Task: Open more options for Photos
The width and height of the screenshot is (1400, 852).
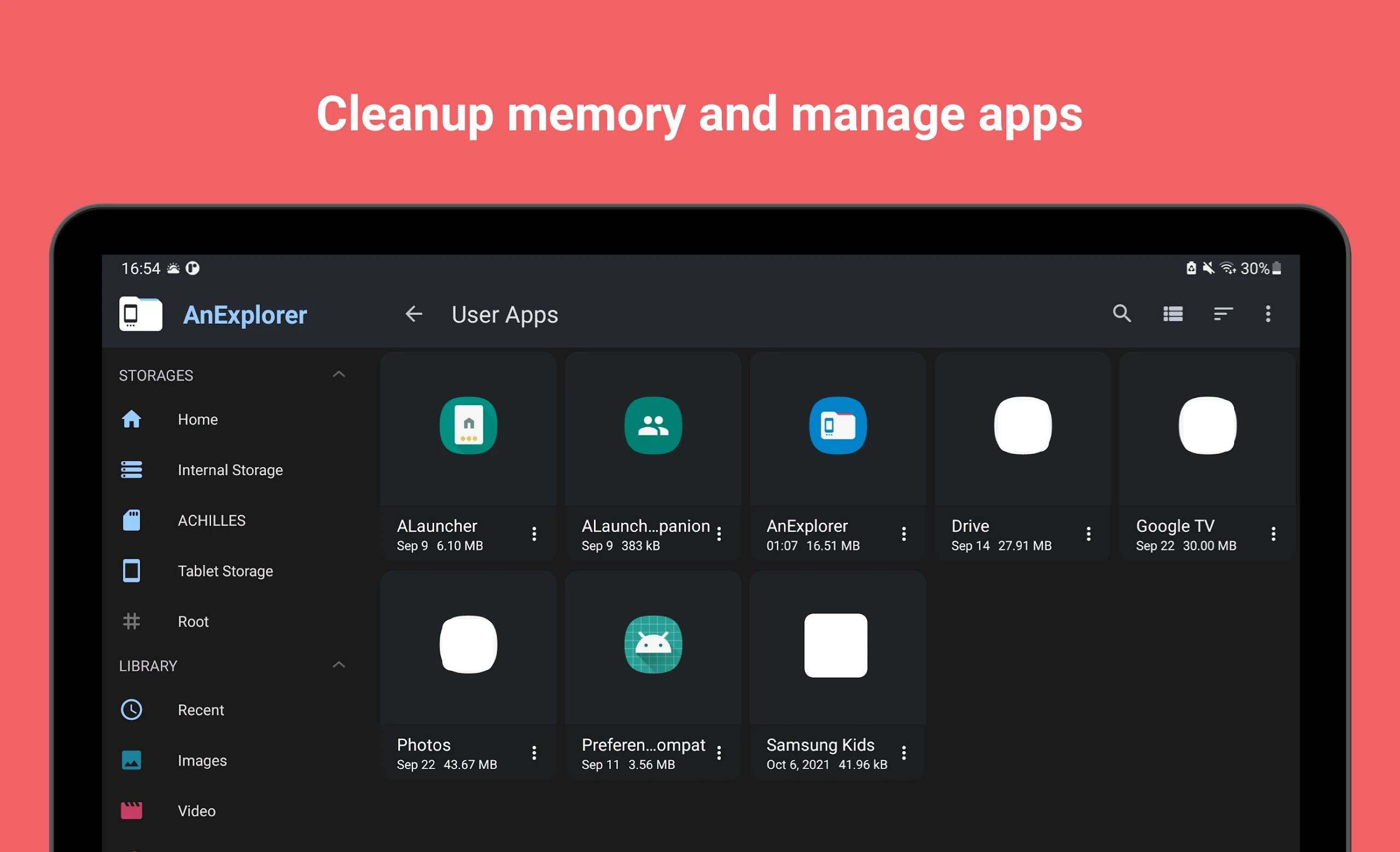Action: [x=534, y=753]
